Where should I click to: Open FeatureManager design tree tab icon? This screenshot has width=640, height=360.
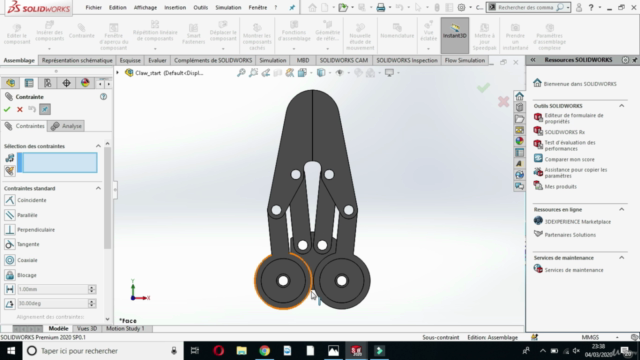click(x=10, y=83)
